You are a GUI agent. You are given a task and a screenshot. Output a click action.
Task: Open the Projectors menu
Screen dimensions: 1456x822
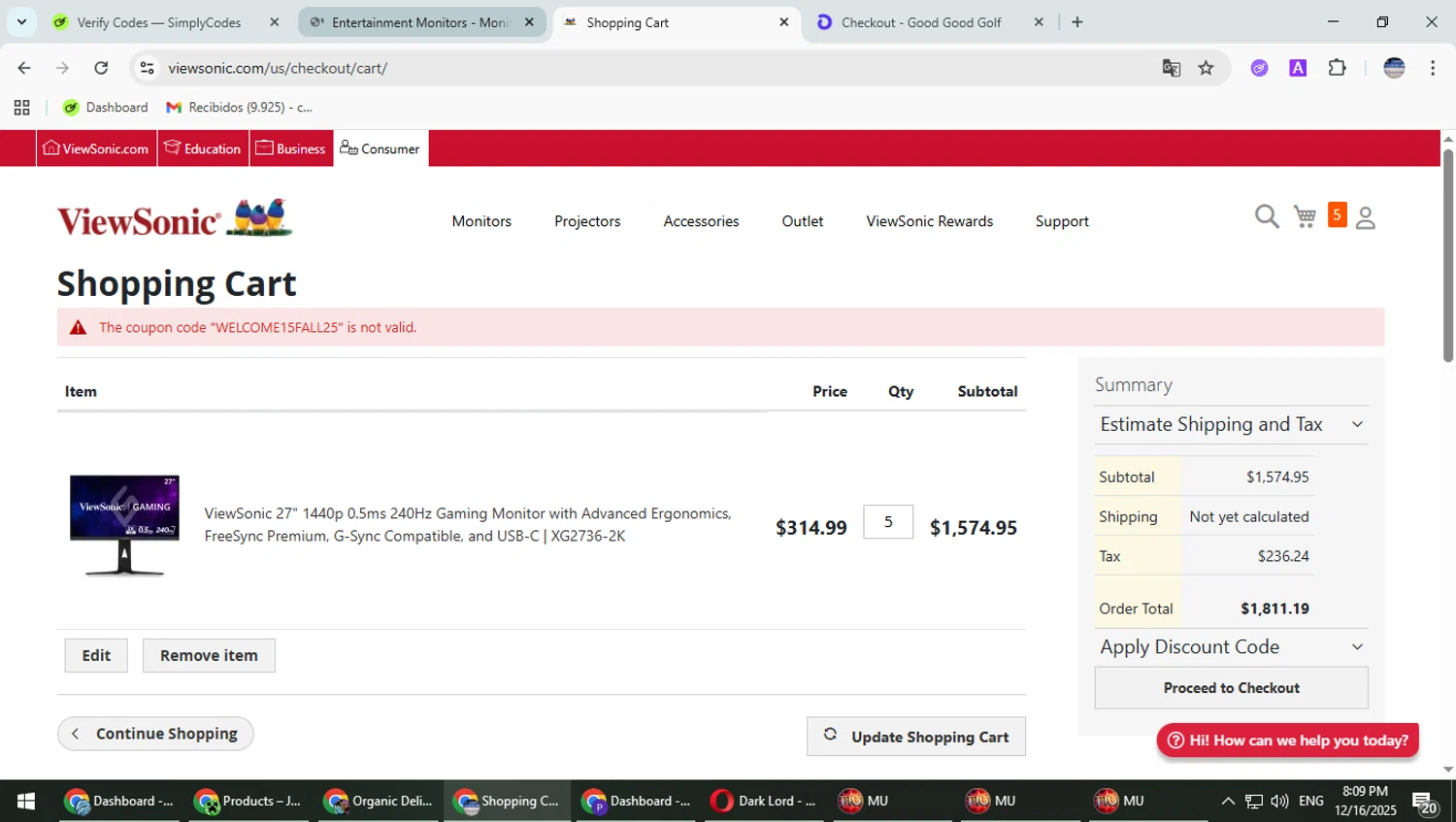587,221
